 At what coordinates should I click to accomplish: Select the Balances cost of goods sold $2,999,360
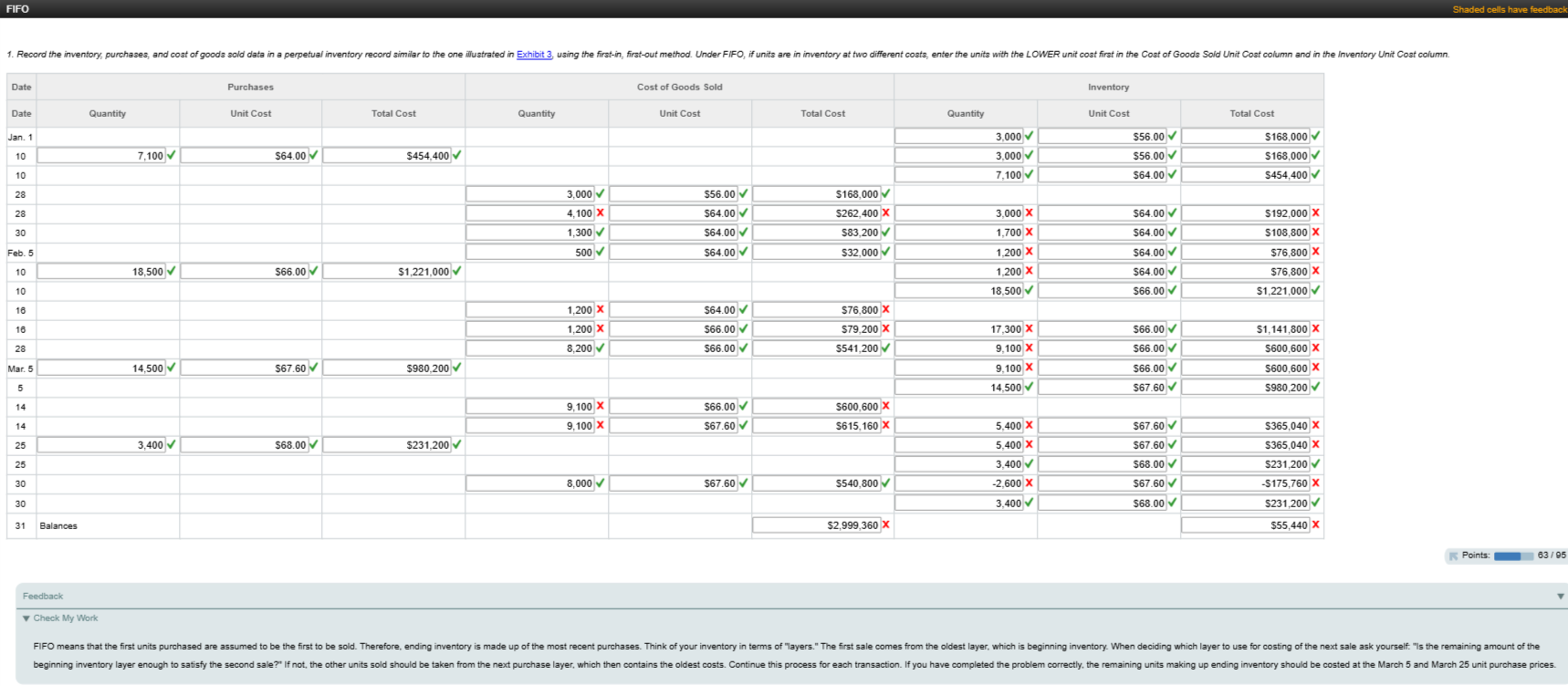(817, 525)
